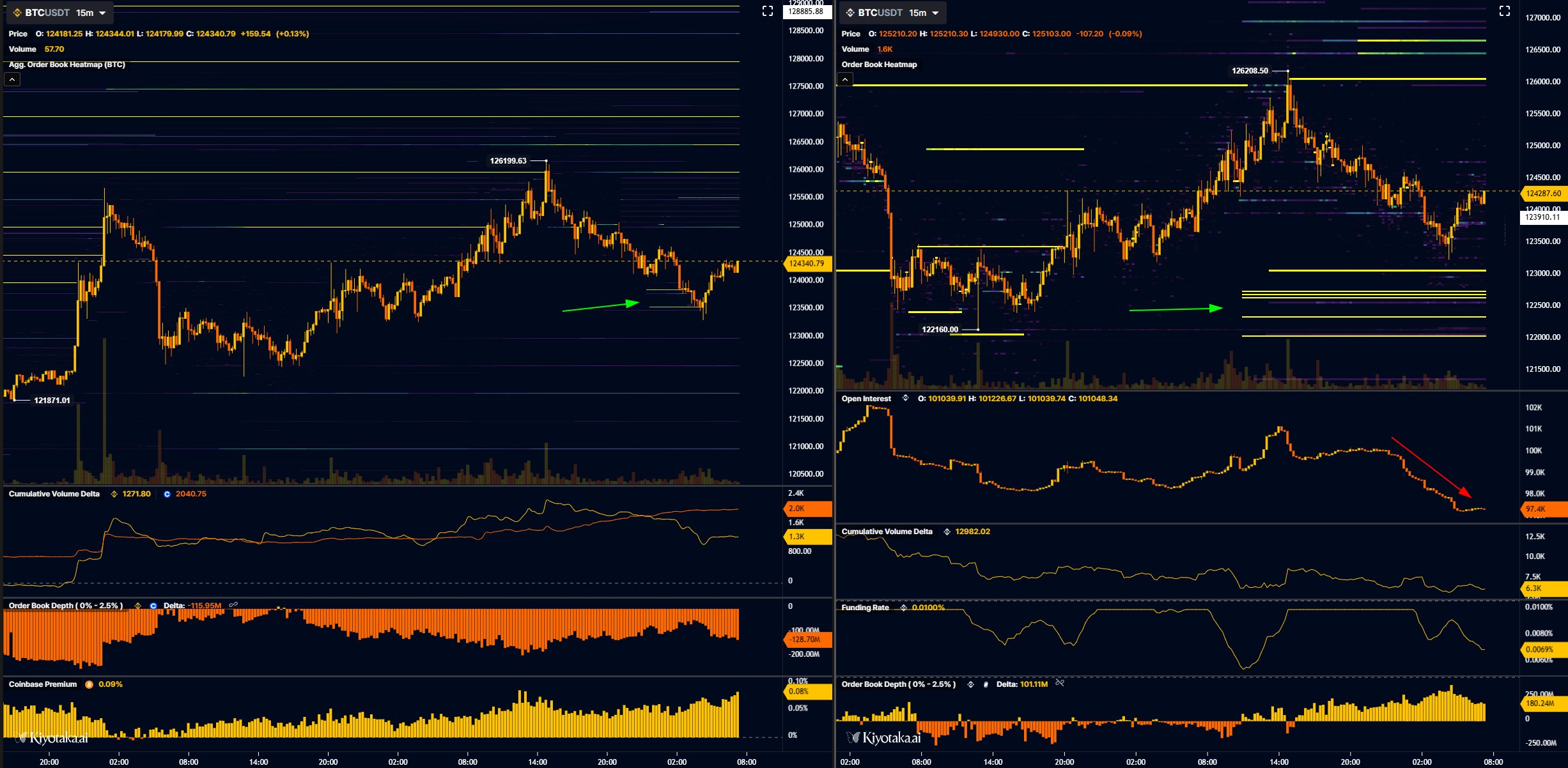Click Coinbase icon in left Cumulative Volume Delta

click(x=167, y=494)
